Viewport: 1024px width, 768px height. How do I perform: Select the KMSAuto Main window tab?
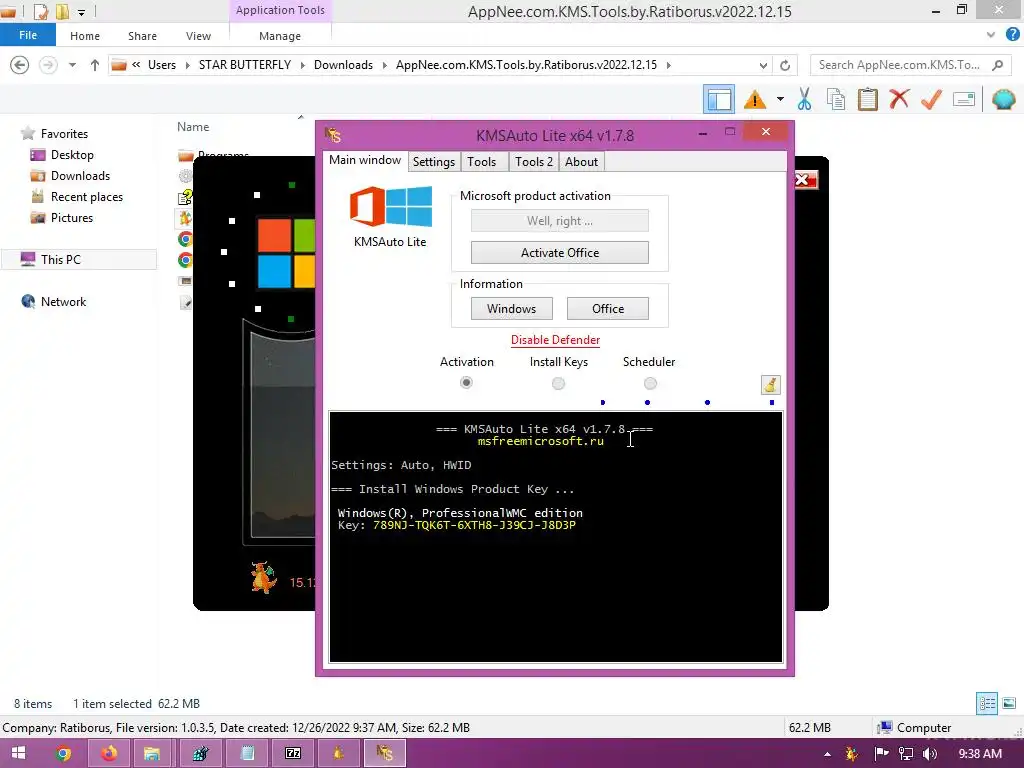[365, 160]
